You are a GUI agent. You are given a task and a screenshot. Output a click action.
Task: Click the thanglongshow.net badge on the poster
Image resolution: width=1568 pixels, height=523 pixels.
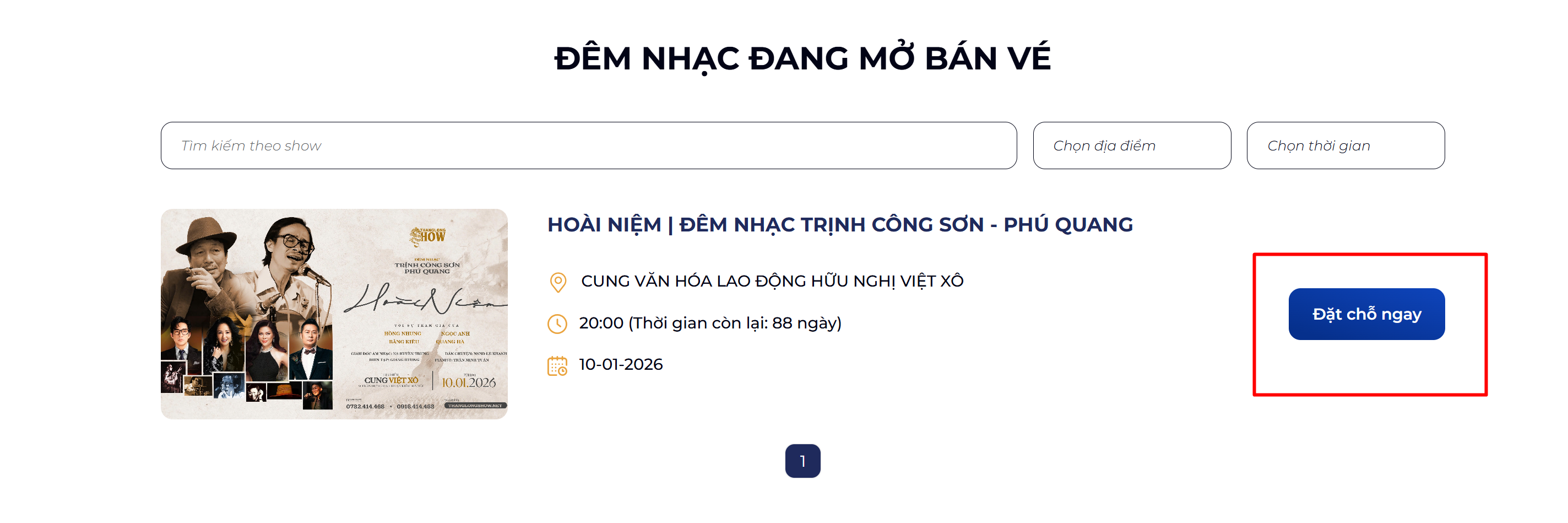(x=475, y=406)
